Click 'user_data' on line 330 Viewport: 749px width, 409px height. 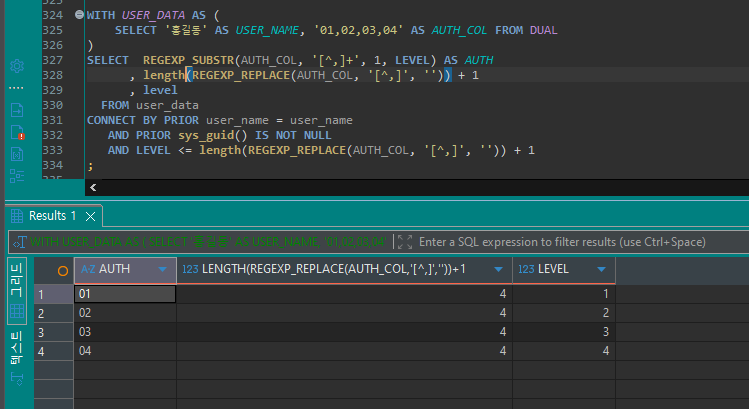[167, 105]
